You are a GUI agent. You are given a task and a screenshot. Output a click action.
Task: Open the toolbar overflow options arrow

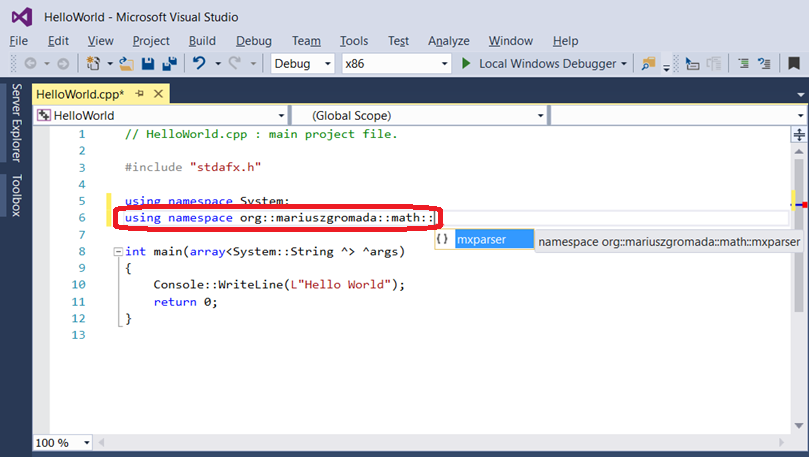[x=666, y=67]
